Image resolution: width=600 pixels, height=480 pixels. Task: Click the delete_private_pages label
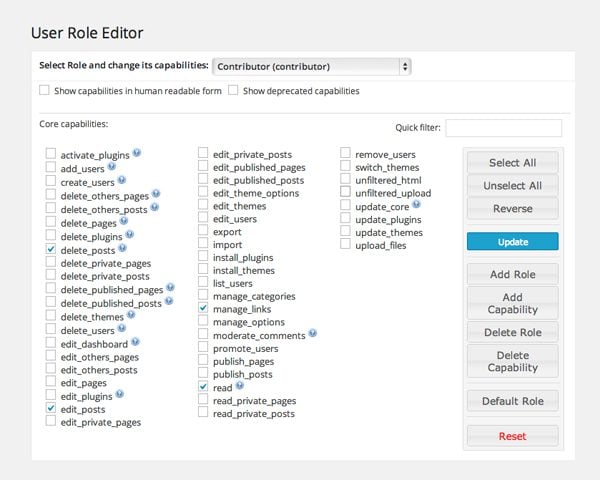click(x=106, y=264)
